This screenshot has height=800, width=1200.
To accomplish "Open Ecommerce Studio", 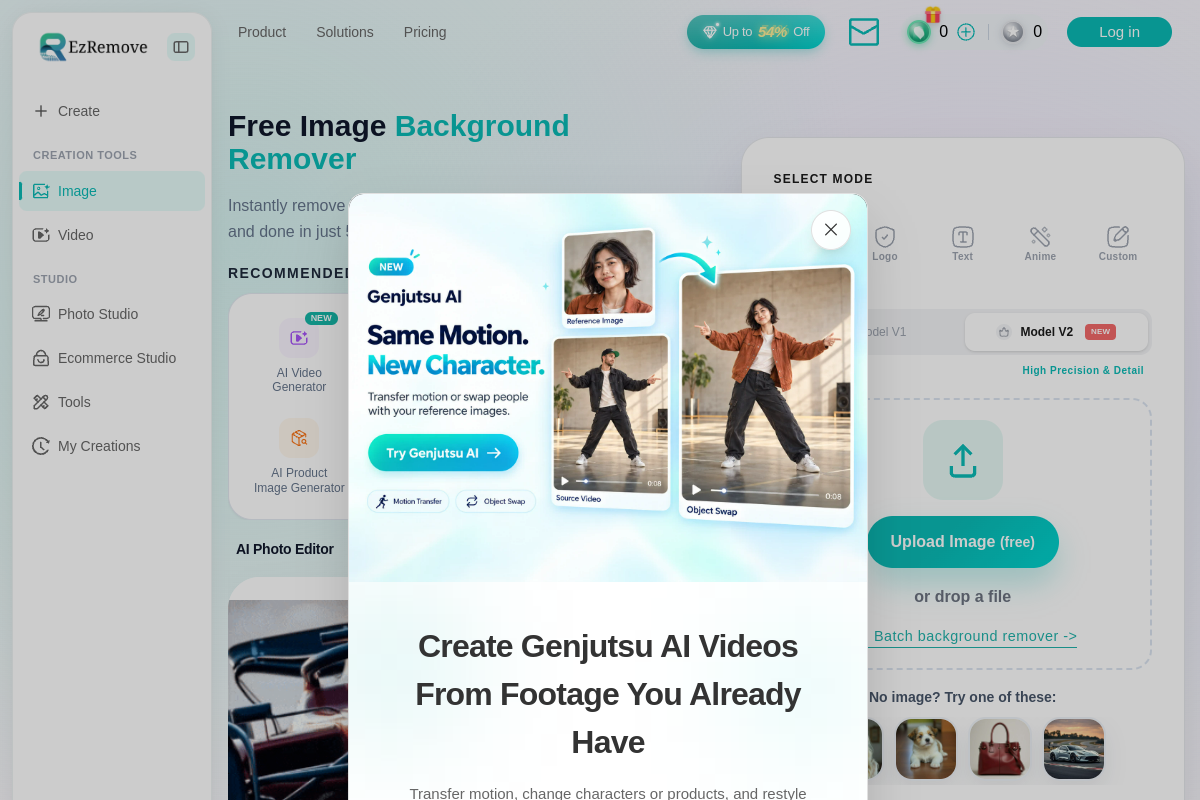I will click(x=112, y=358).
